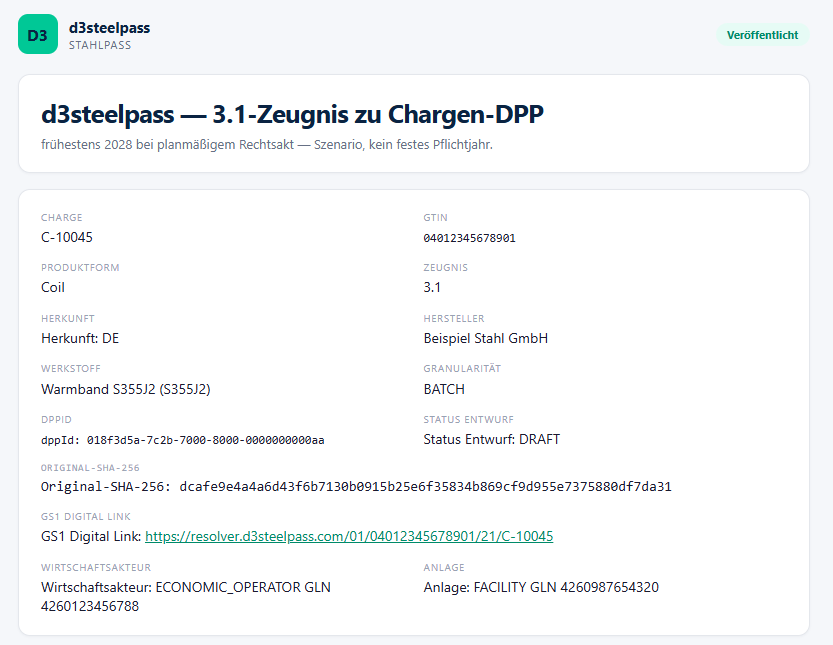Select 'Anlage: FACILITY GLN 4260987654320'
This screenshot has width=833, height=645.
541,587
